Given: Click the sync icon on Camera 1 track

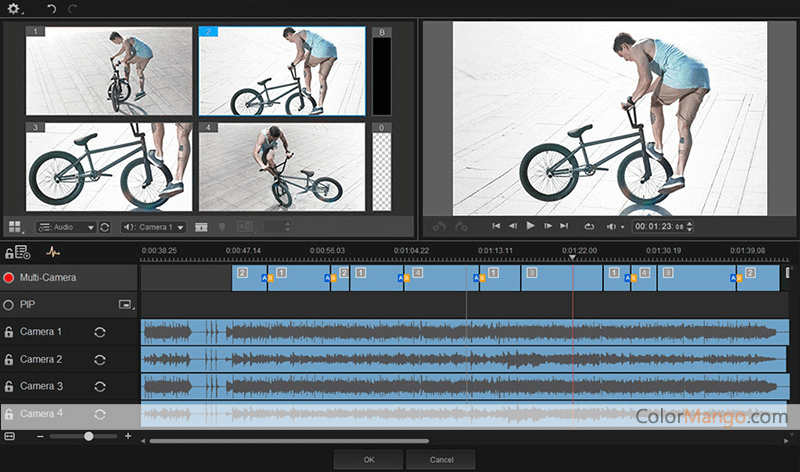Looking at the screenshot, I should click(100, 332).
